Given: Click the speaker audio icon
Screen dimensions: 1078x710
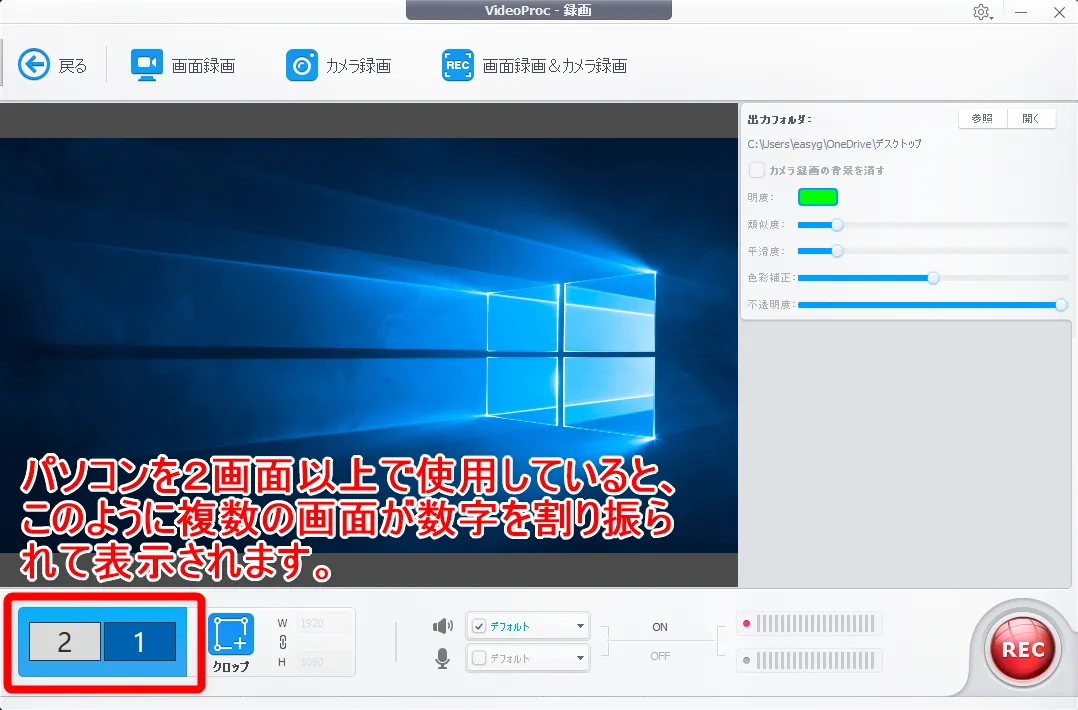Looking at the screenshot, I should click(x=443, y=625).
